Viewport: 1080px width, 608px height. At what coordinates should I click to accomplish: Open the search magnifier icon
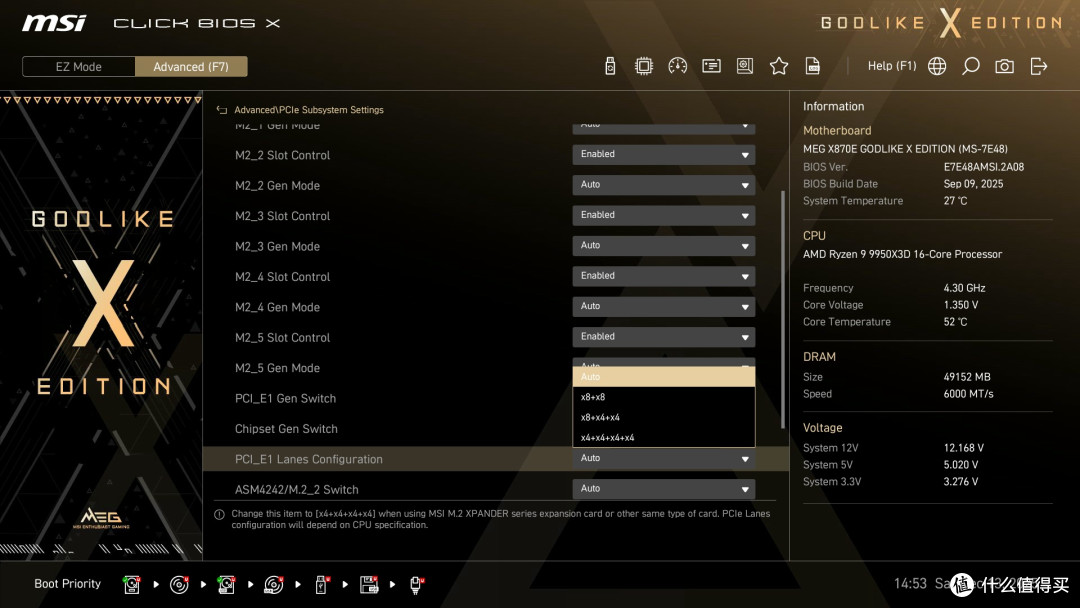(x=970, y=66)
